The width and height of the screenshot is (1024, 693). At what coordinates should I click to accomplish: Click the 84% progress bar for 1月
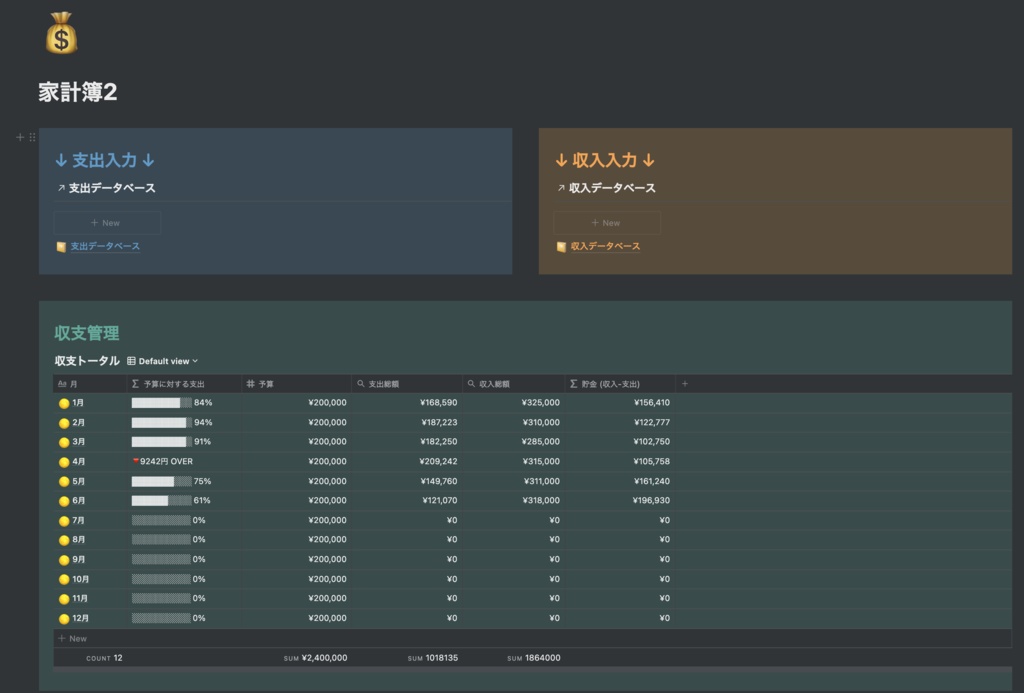click(x=161, y=403)
